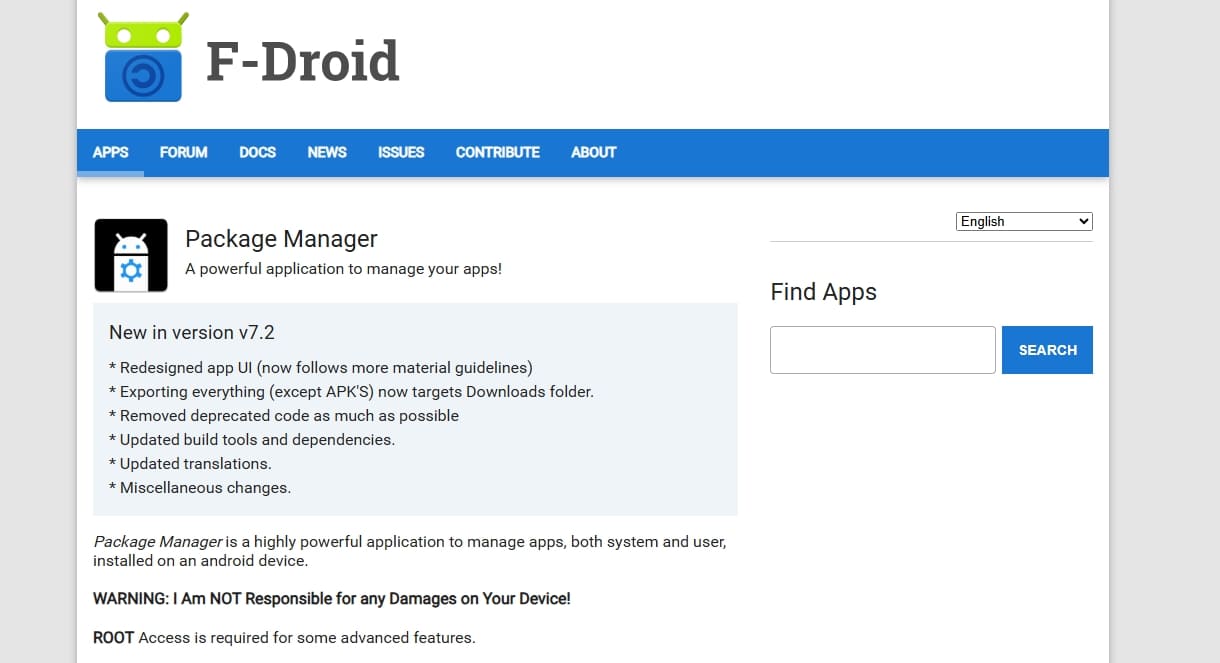
Task: Click 'Updated build tools and dependencies' line
Action: tap(252, 440)
